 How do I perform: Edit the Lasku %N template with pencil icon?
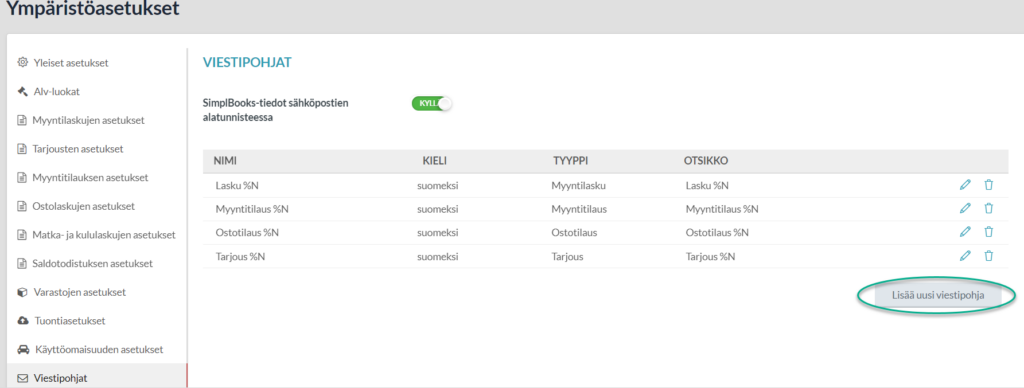pos(965,185)
